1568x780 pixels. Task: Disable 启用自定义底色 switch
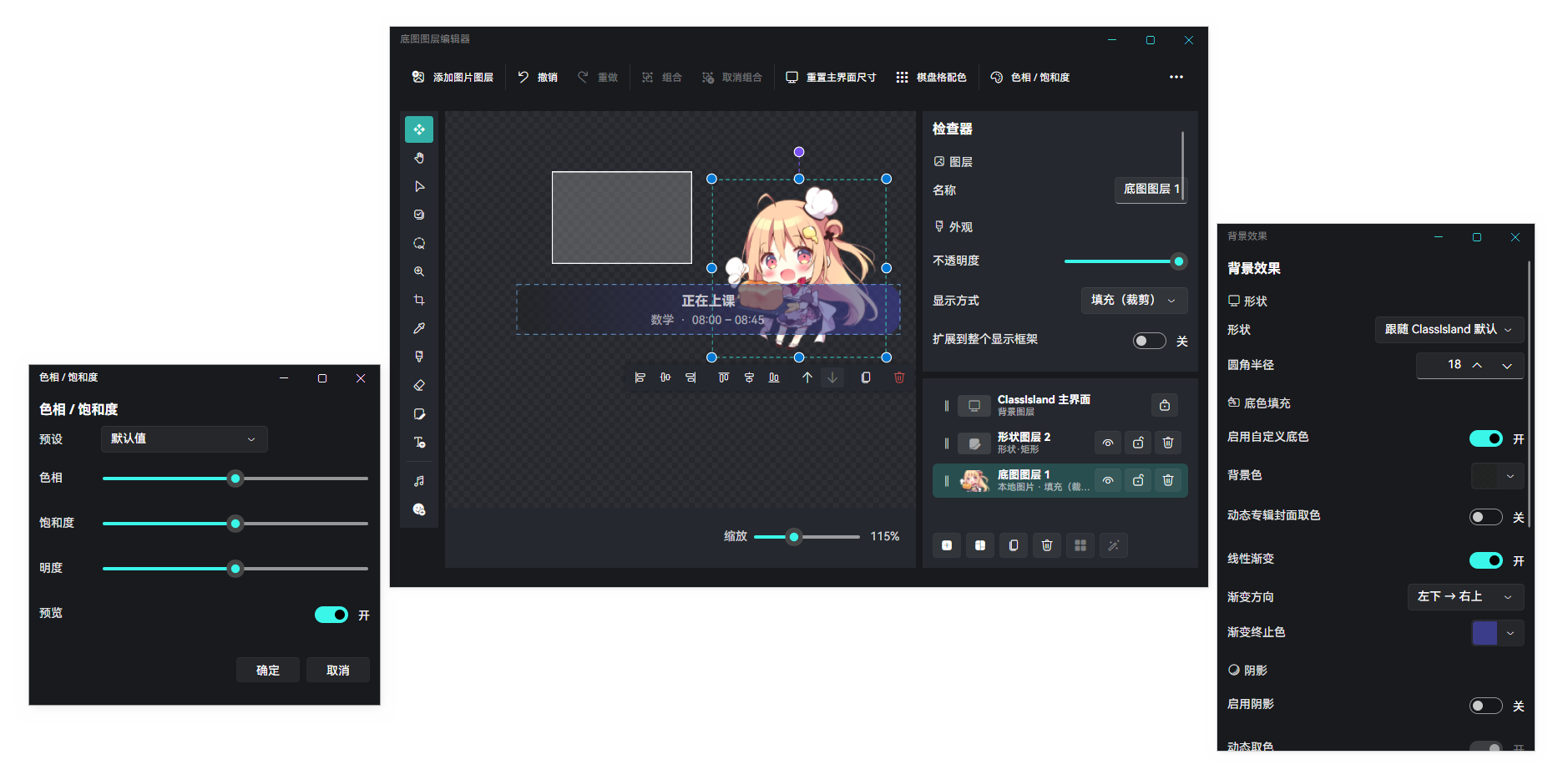(1486, 438)
